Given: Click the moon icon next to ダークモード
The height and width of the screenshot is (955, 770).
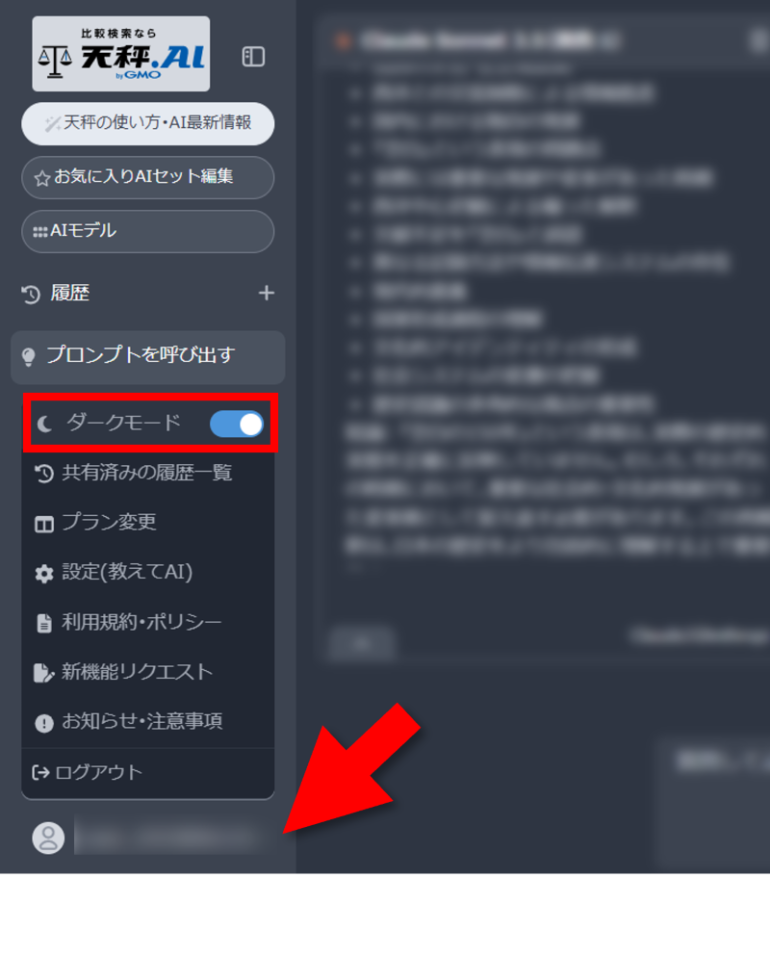Looking at the screenshot, I should [44, 424].
